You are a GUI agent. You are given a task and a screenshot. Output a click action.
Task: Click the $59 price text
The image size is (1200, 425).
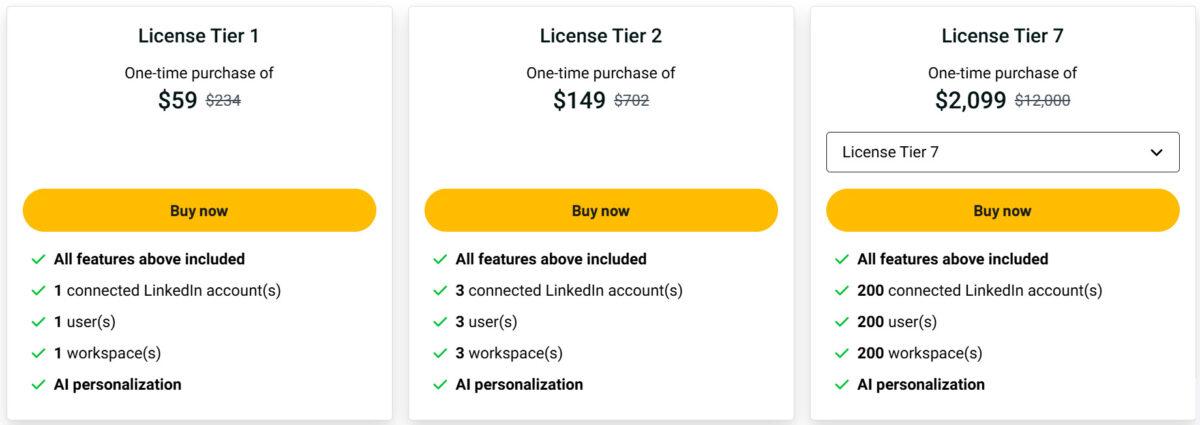point(178,100)
